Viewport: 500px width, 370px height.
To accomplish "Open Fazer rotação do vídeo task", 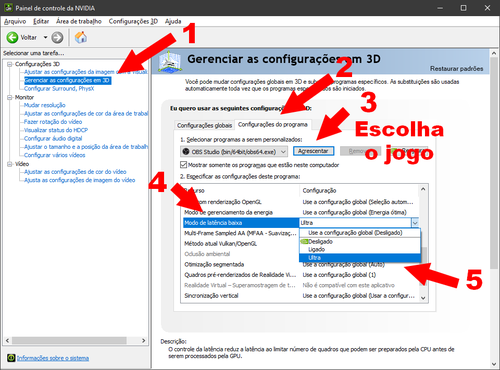I will [x=53, y=122].
